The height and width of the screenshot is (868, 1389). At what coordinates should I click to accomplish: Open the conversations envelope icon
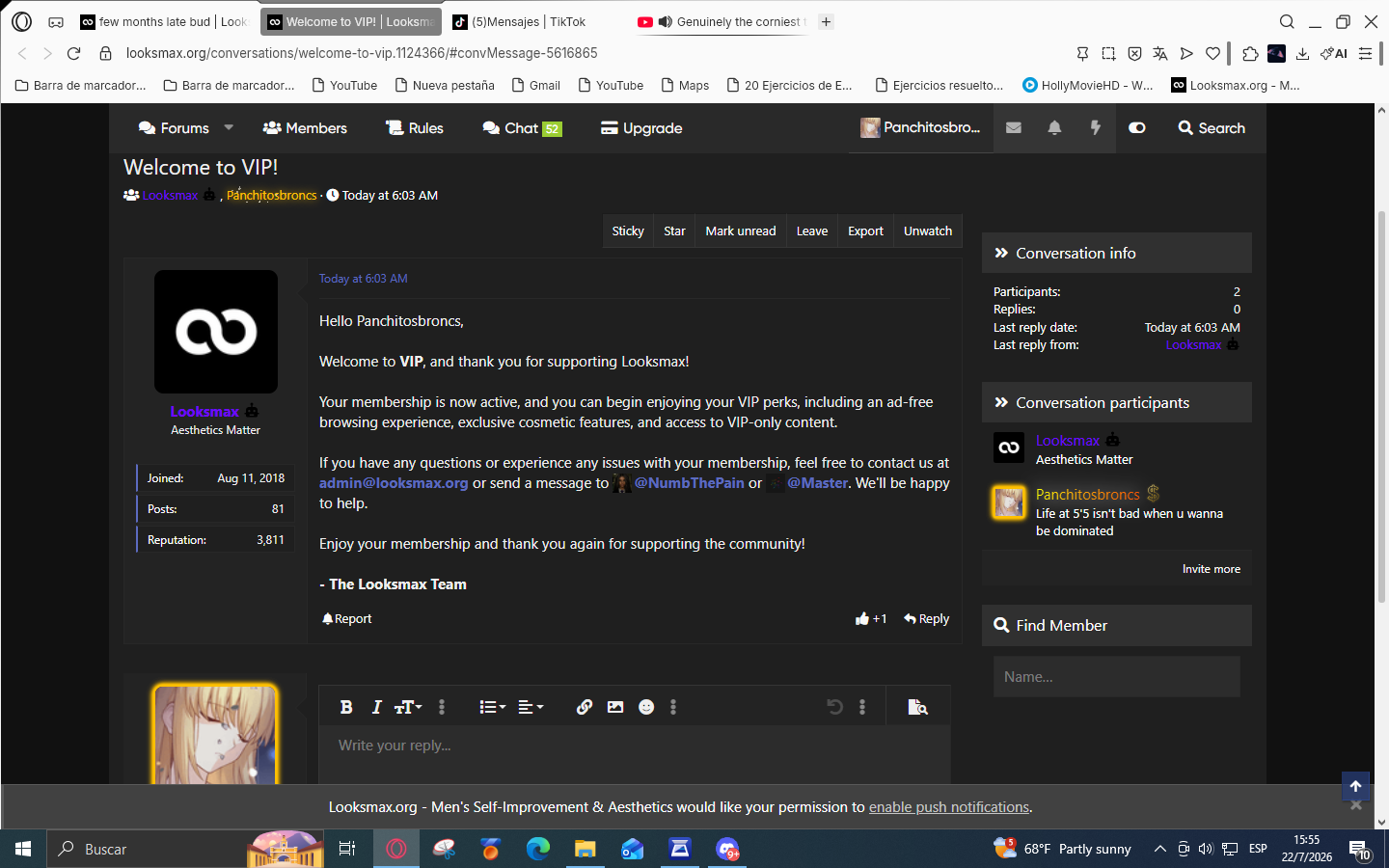(1014, 127)
